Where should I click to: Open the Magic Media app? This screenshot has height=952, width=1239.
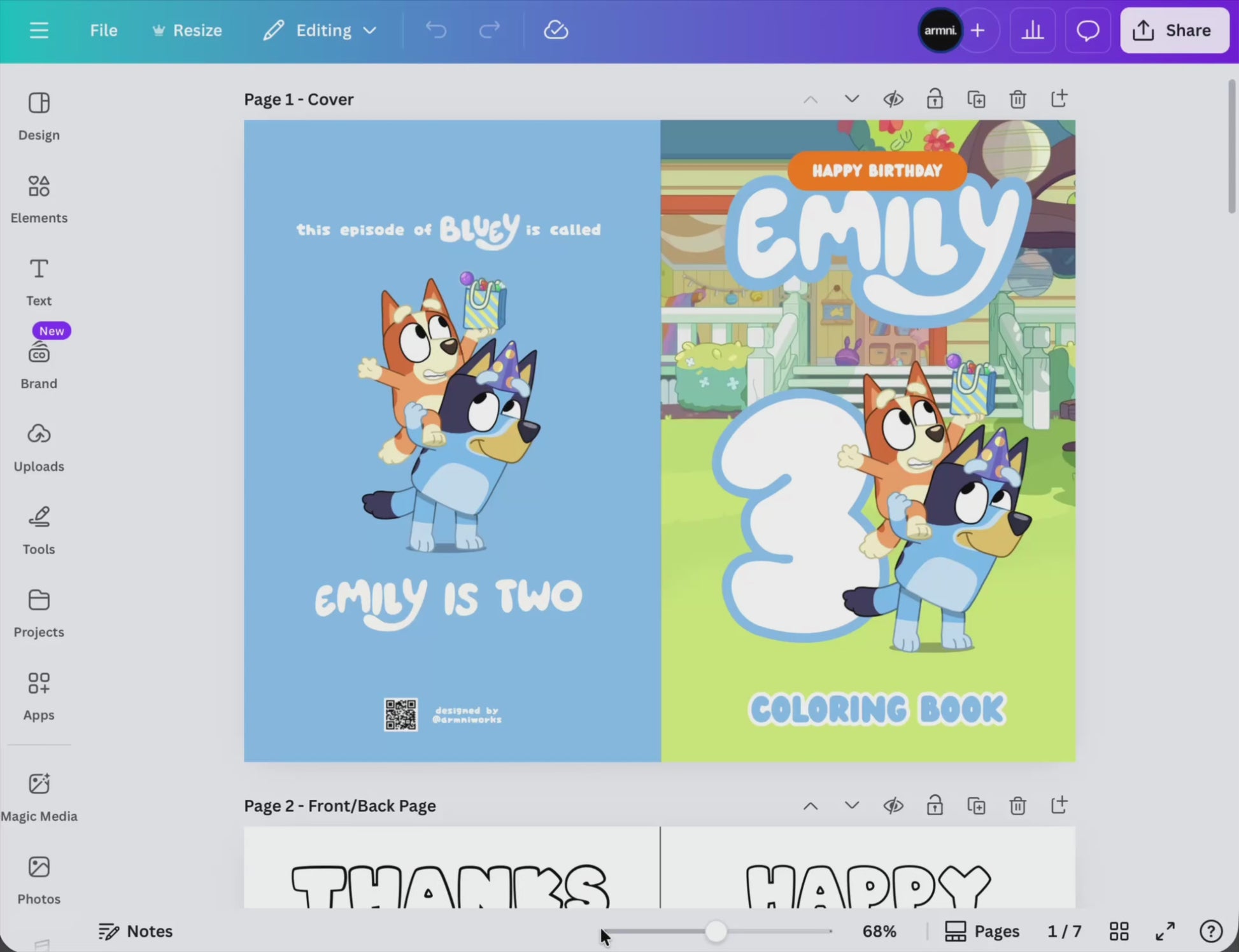(x=38, y=796)
